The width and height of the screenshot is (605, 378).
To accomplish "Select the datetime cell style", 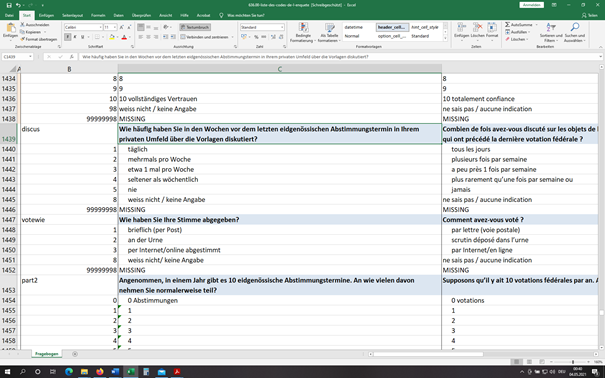I will (353, 27).
